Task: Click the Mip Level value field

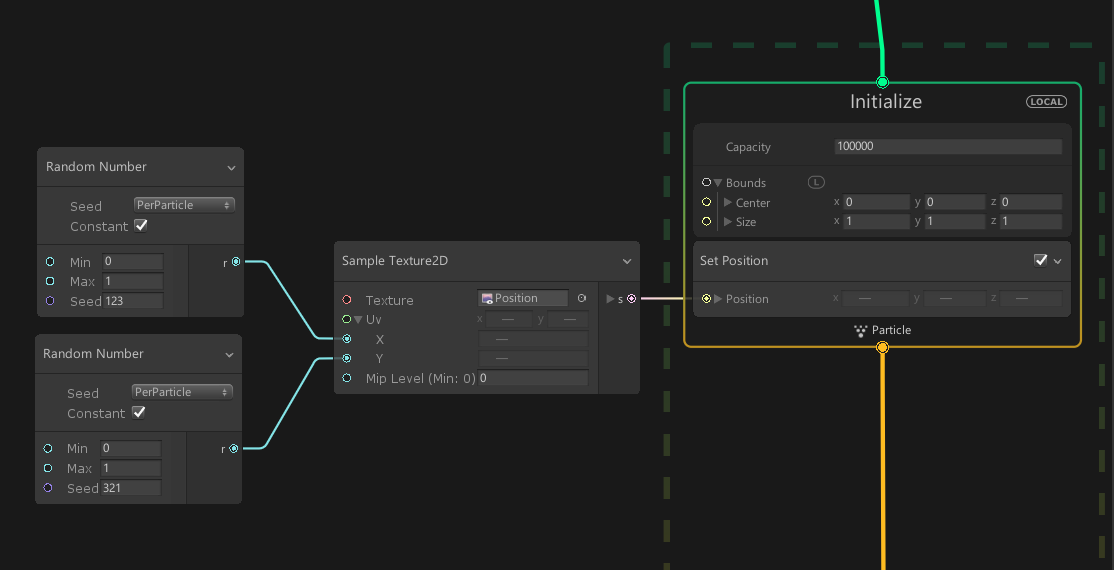Action: point(532,378)
